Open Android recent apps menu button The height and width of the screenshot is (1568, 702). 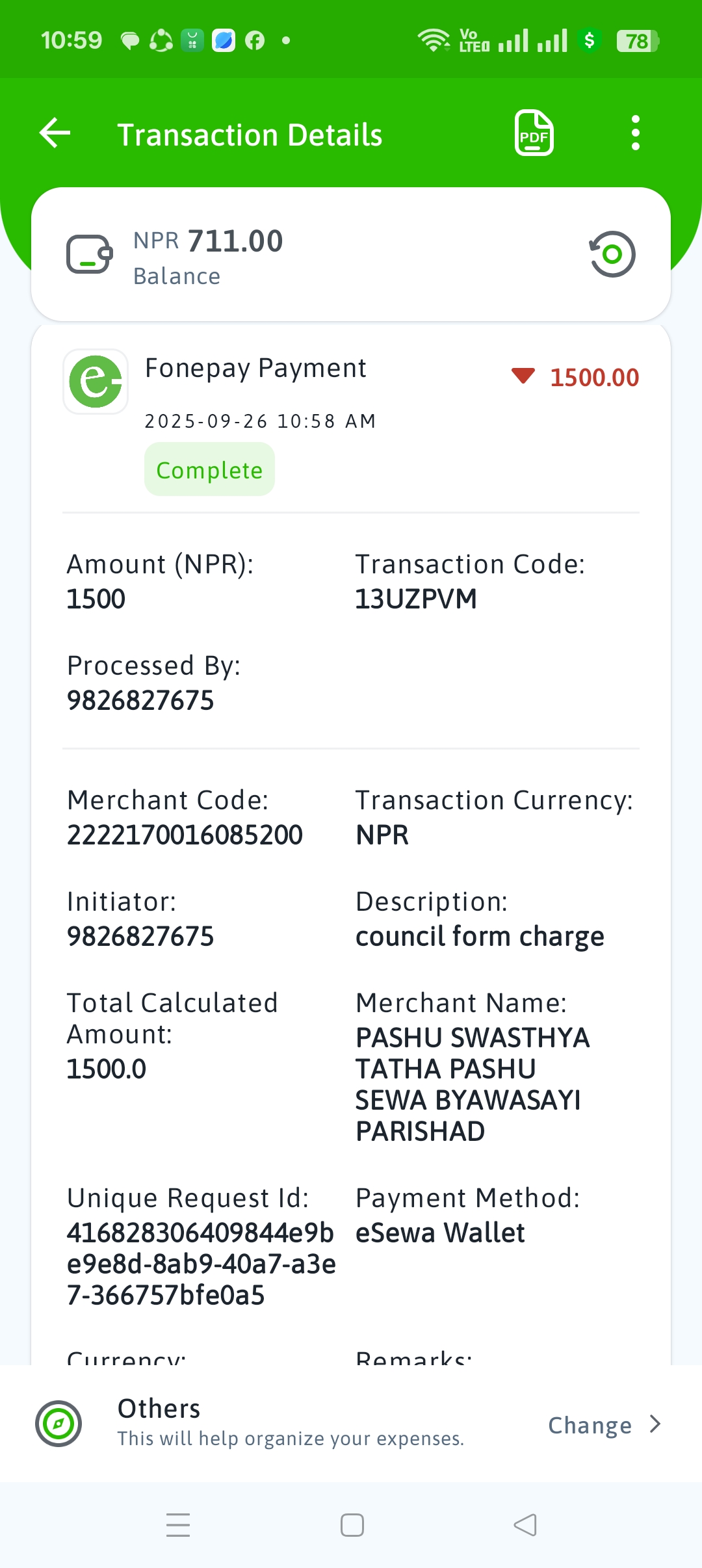(x=178, y=1525)
